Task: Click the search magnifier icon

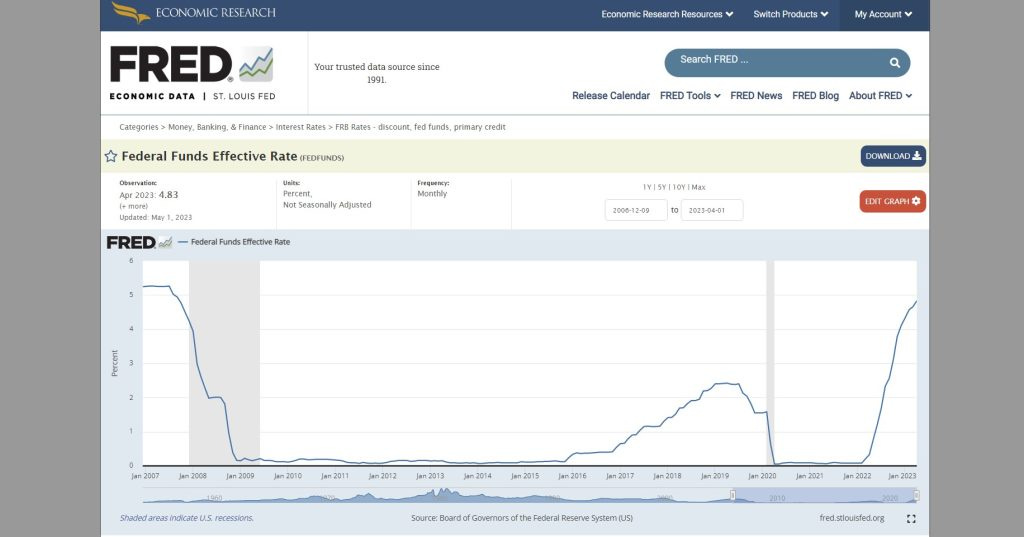Action: click(895, 63)
